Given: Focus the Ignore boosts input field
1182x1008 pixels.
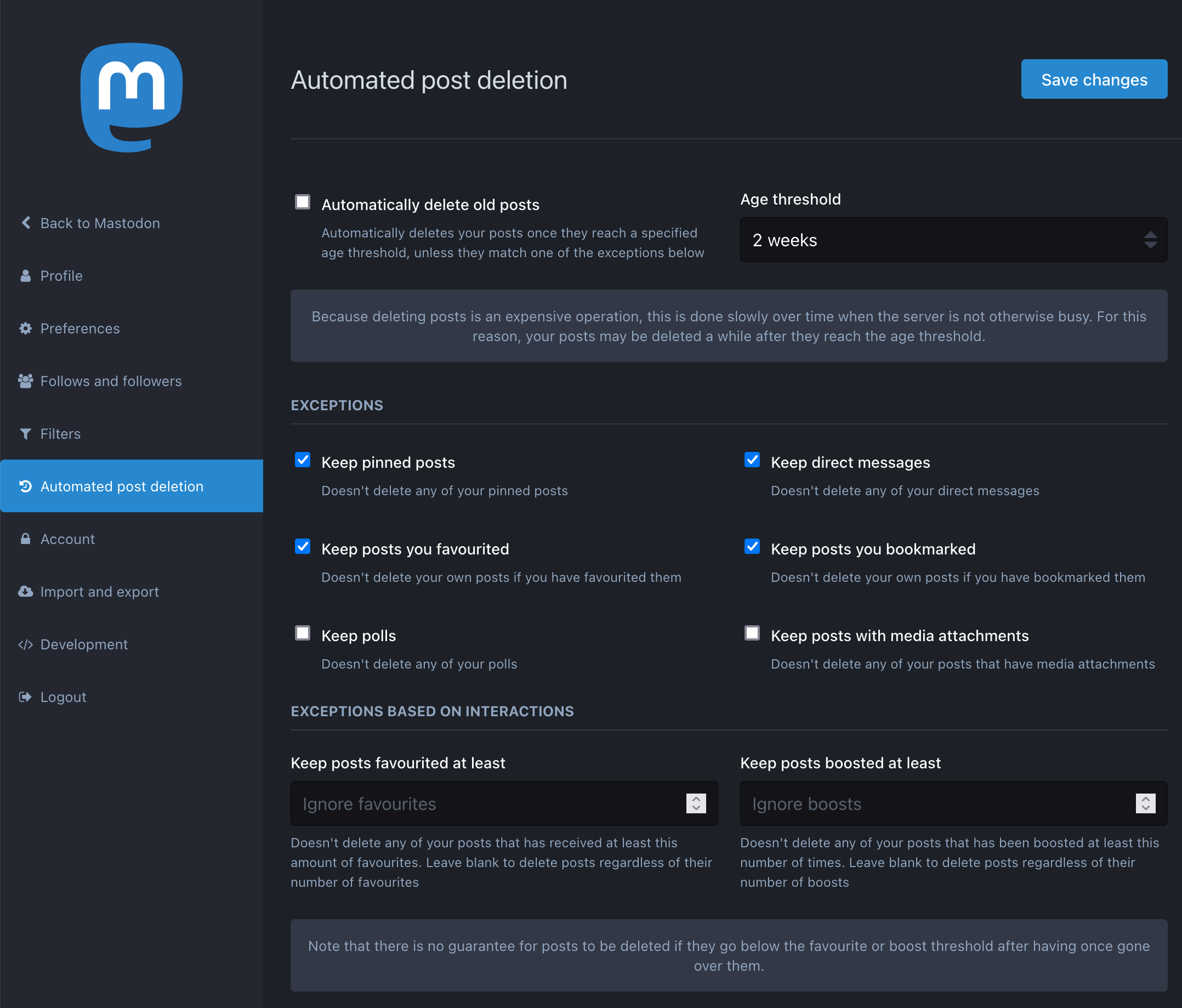Looking at the screenshot, I should coord(953,803).
